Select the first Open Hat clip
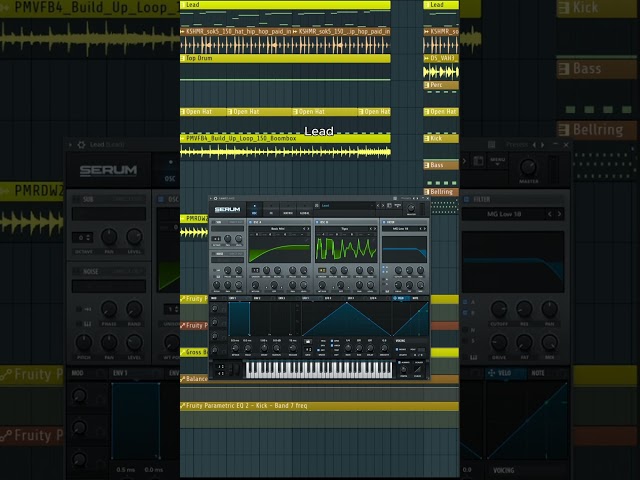Viewport: 640px width, 480px height. point(203,111)
